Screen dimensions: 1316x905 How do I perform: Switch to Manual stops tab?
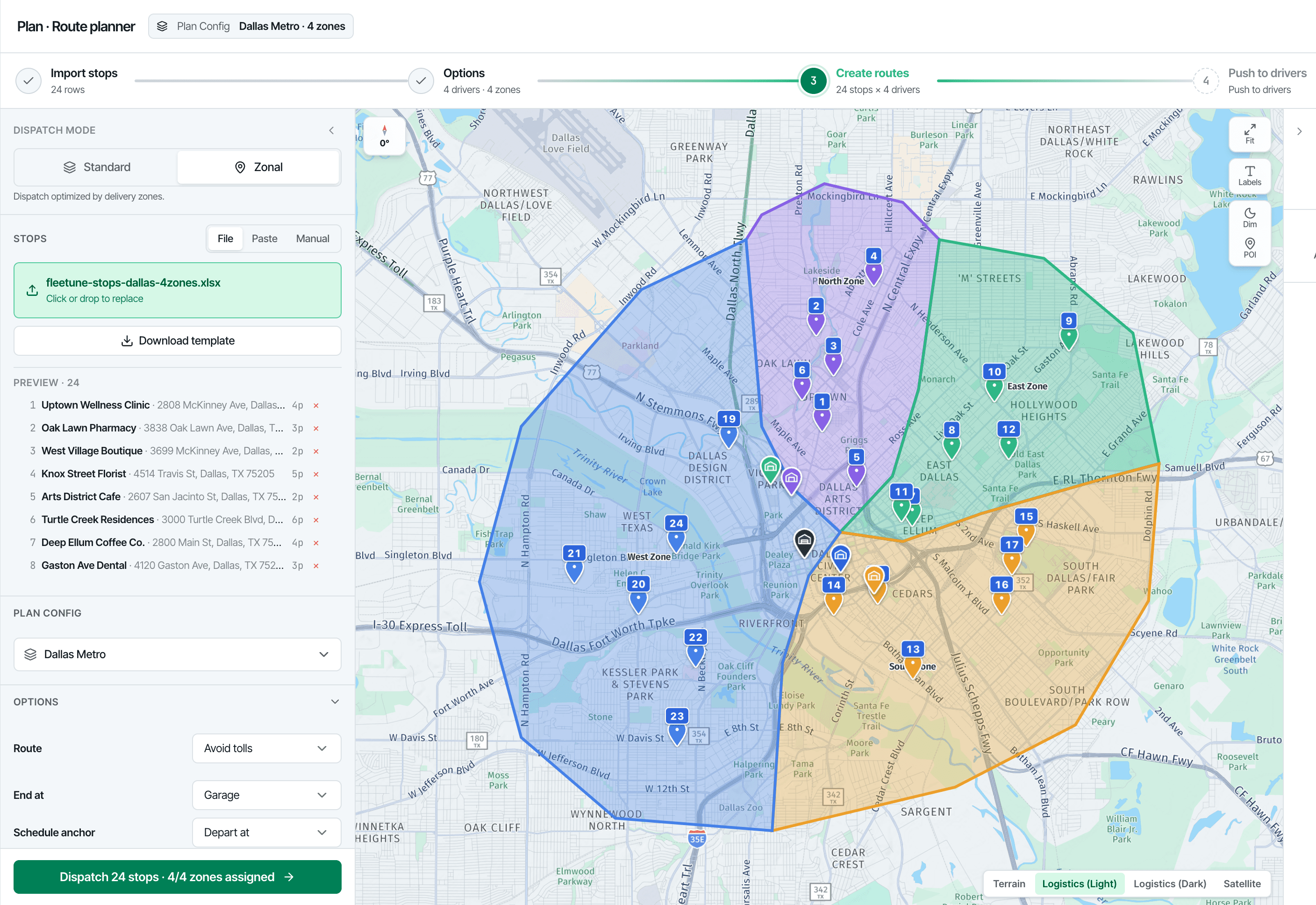coord(312,239)
